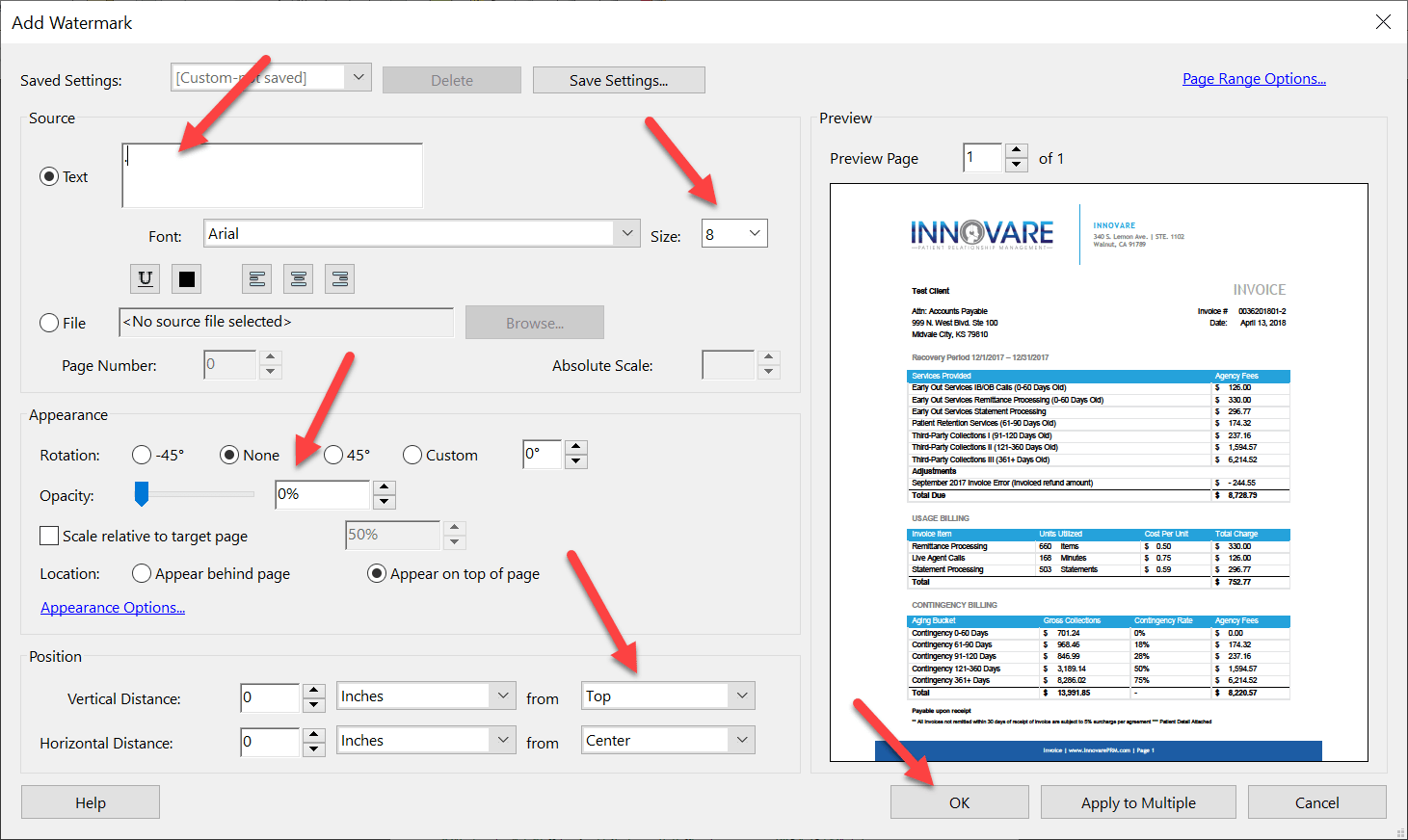The height and width of the screenshot is (840, 1408).
Task: Open Appearance Options
Action: [x=112, y=607]
